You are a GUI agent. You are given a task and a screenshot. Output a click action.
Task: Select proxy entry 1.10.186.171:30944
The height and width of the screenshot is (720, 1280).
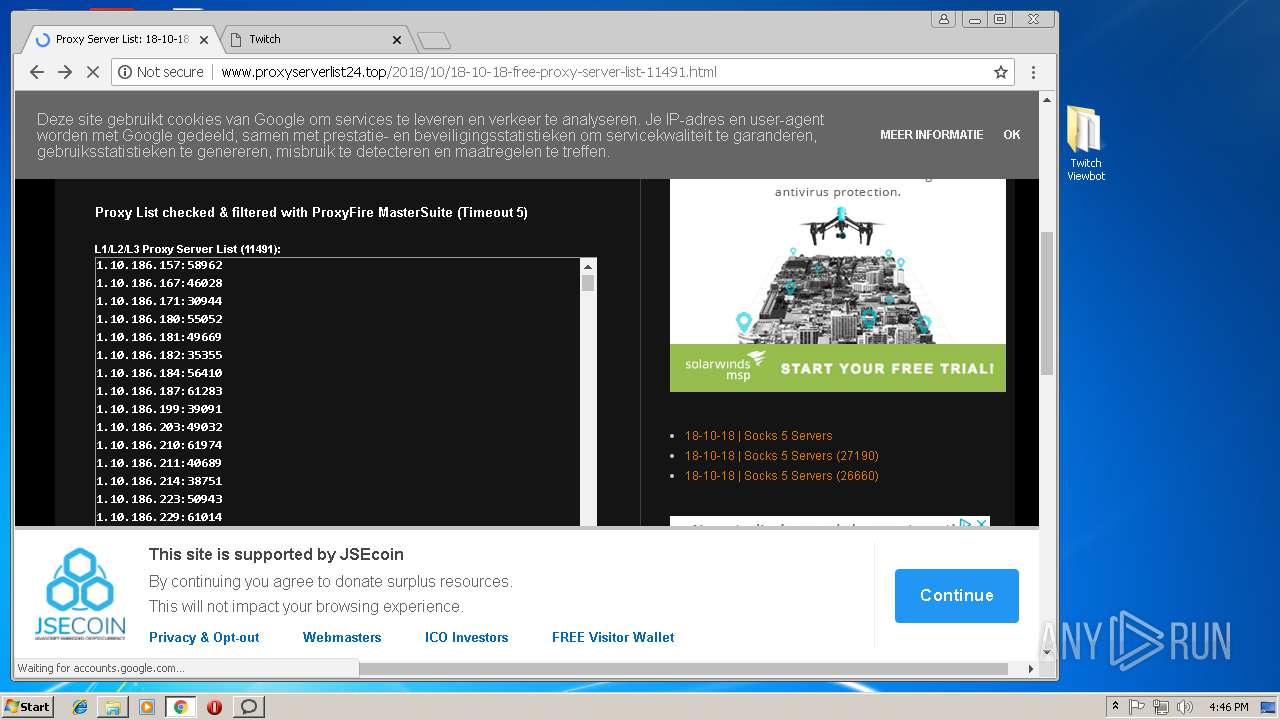tap(159, 301)
